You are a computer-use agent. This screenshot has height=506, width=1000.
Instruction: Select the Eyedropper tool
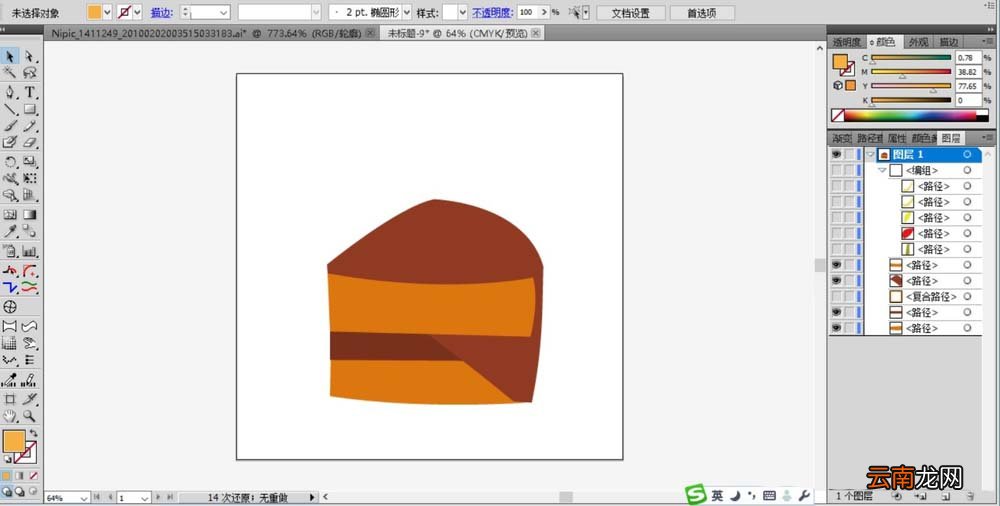(10, 231)
